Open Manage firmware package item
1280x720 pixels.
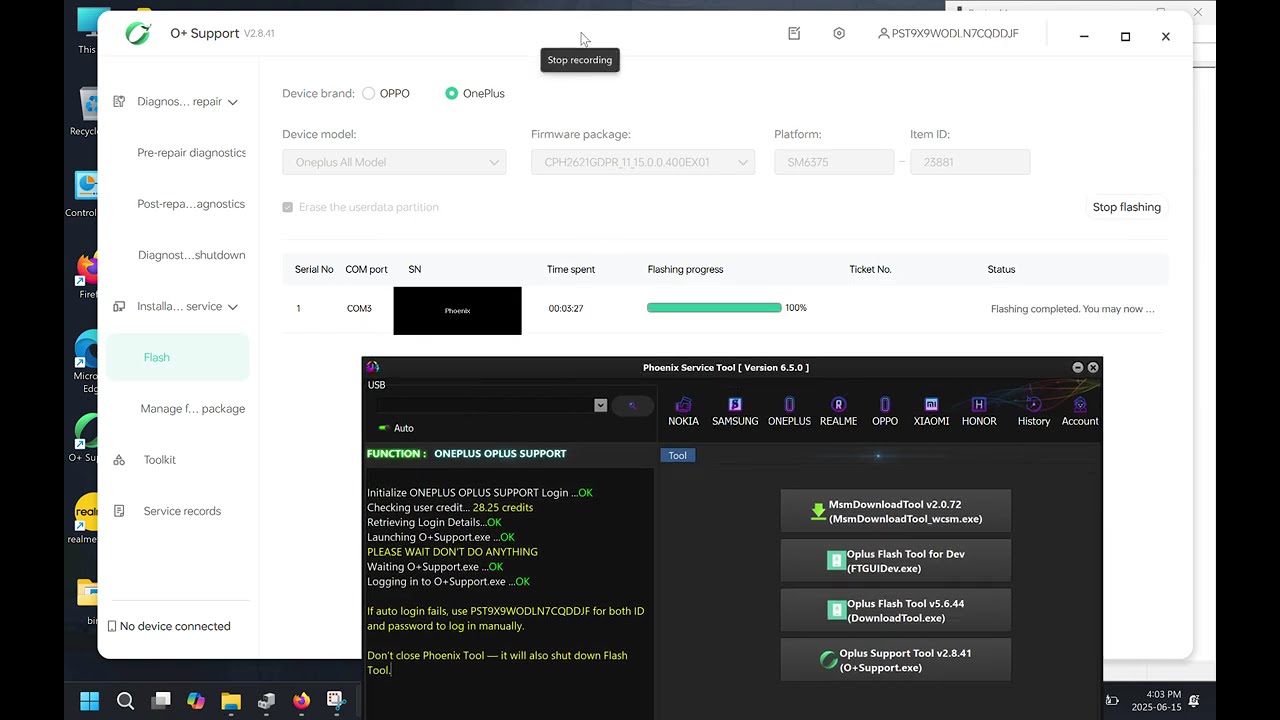193,409
